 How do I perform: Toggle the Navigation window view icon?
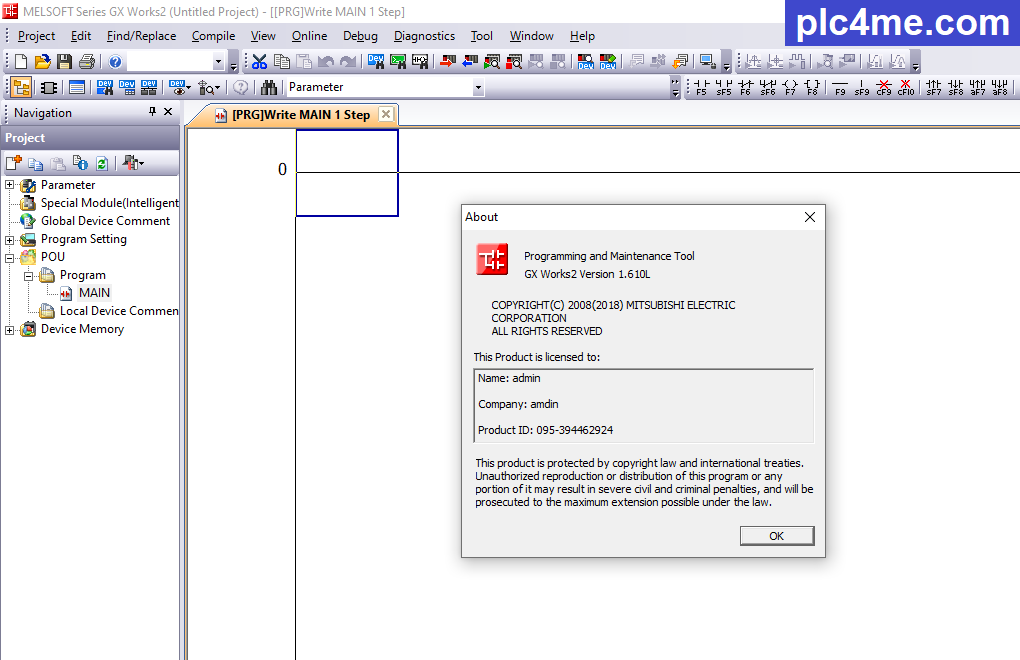point(21,88)
